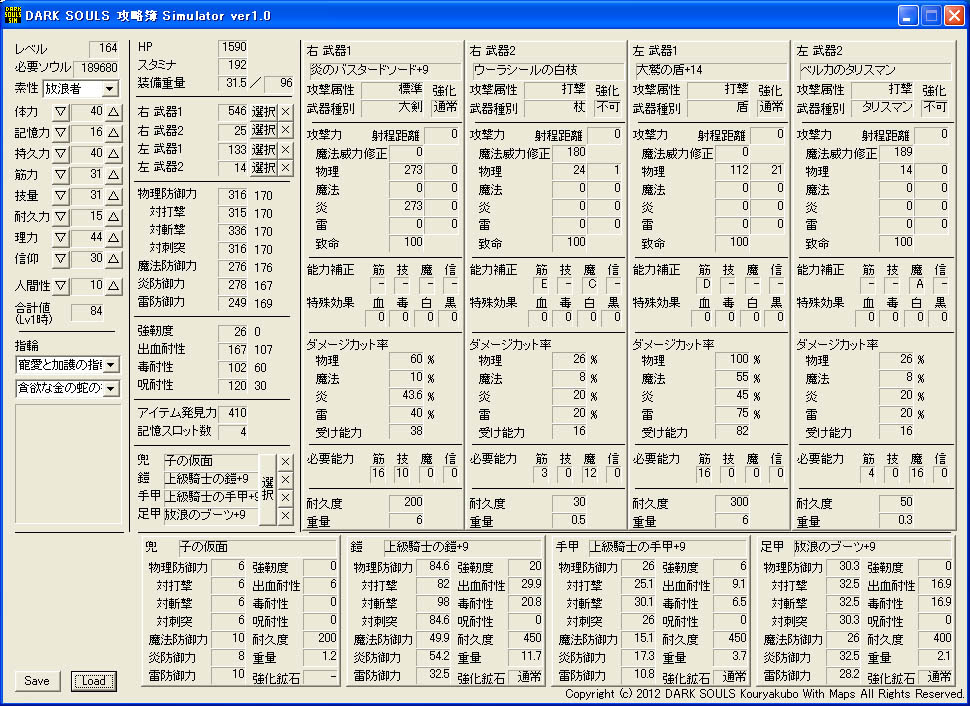The width and height of the screenshot is (970, 706).
Task: Click the 子の仮面 helmet slot field
Action: point(210,461)
